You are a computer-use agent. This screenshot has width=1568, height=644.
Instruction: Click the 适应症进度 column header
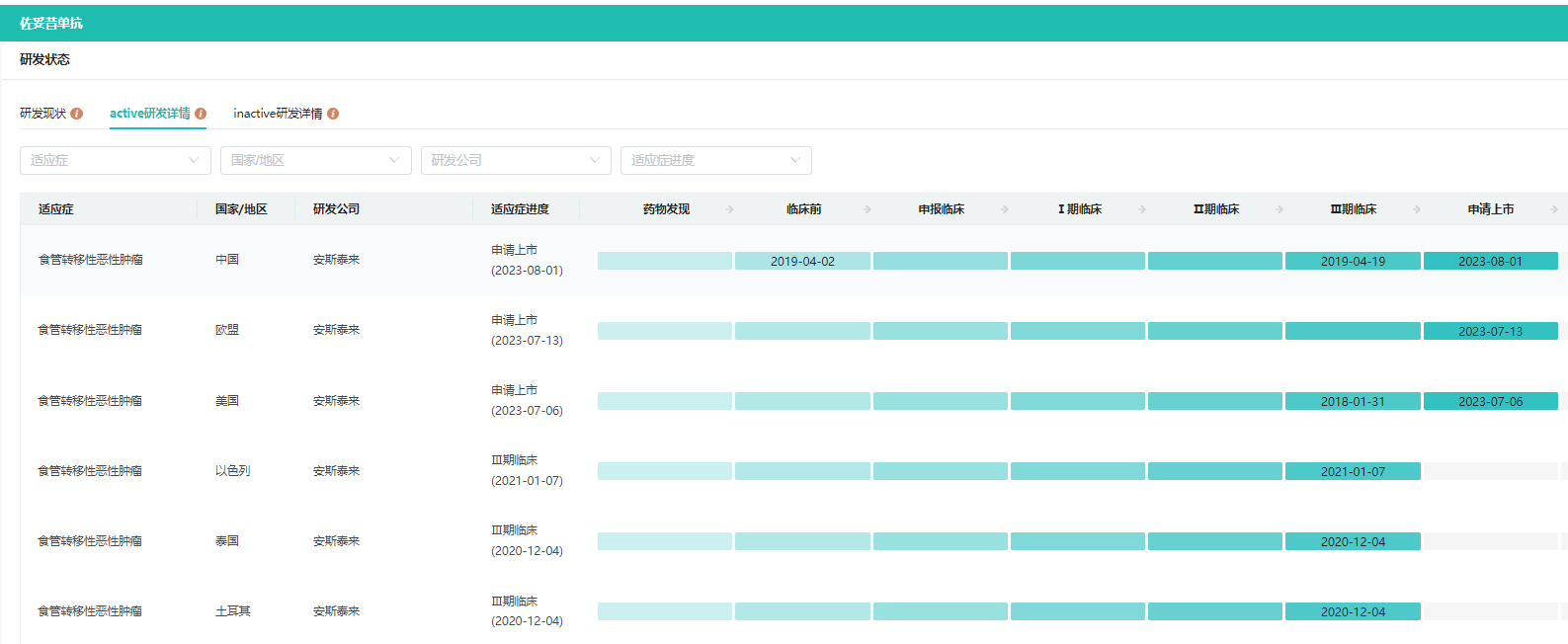coord(520,209)
